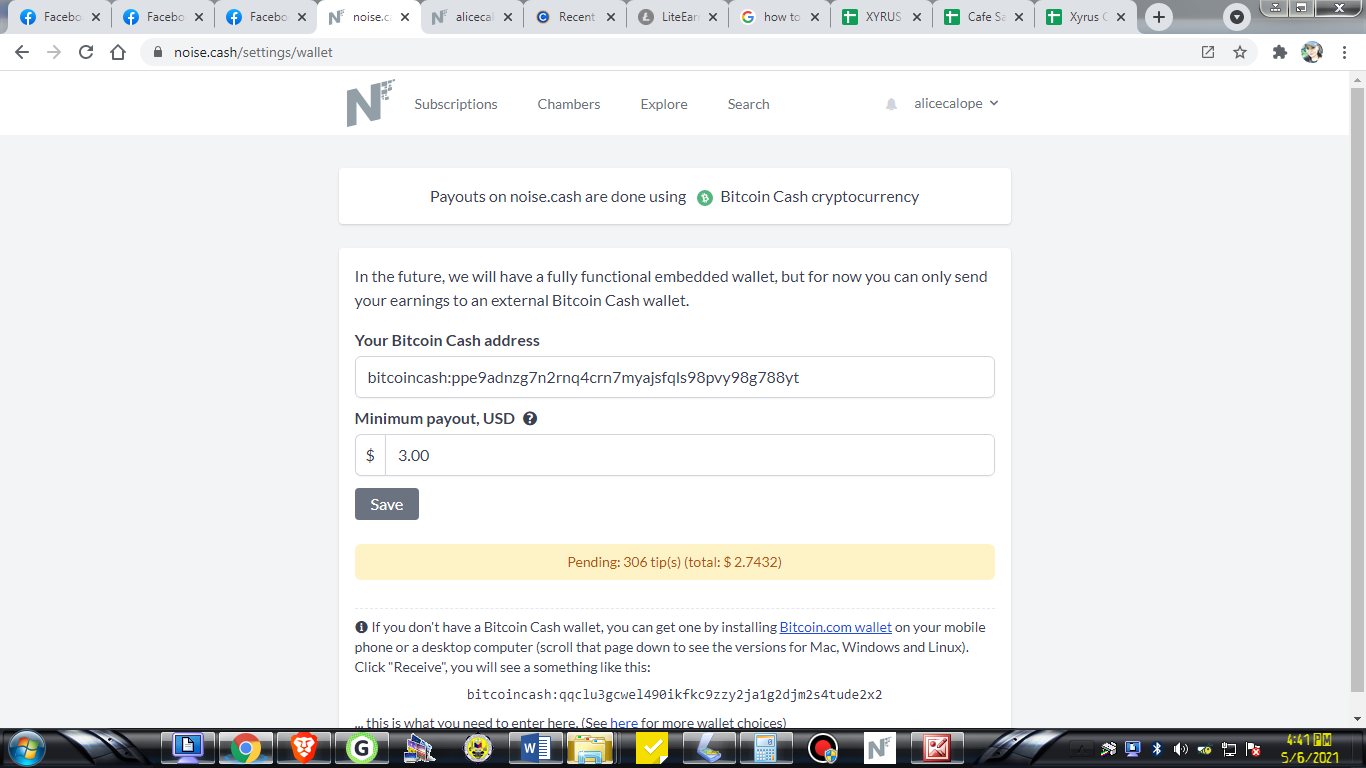This screenshot has height=768, width=1366.
Task: Click the Minimum payout amount field
Action: (690, 455)
